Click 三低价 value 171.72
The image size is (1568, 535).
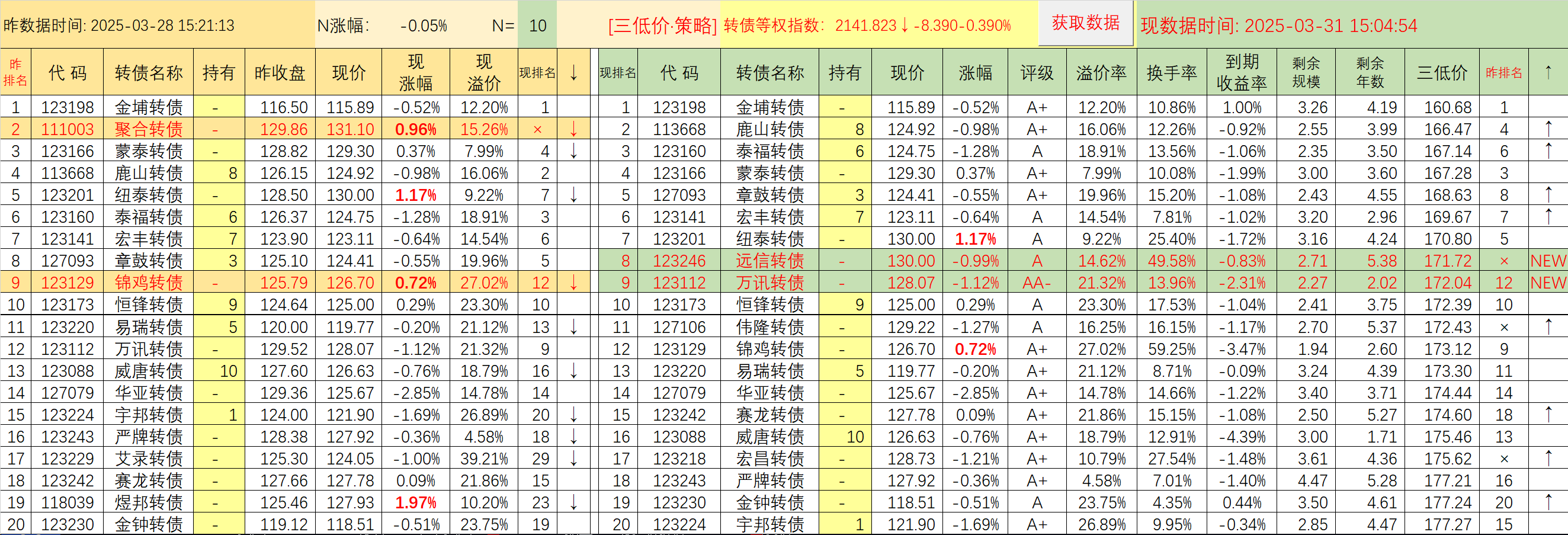point(1448,261)
